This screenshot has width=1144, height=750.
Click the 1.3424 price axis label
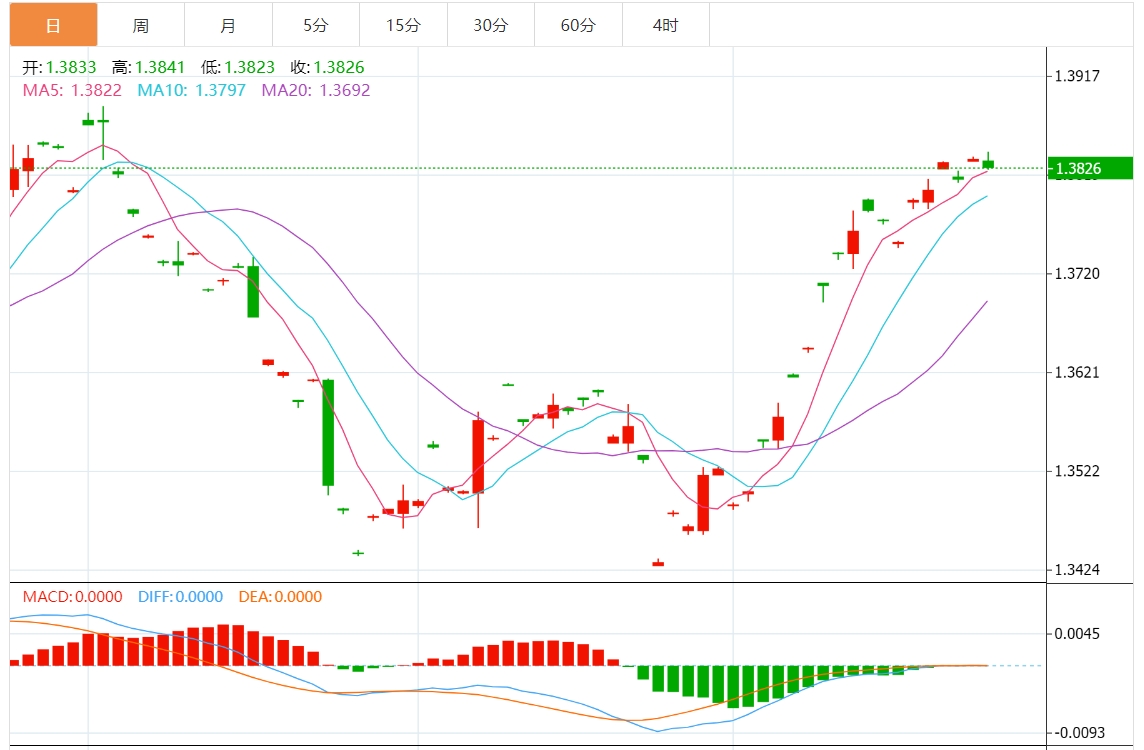tap(1078, 571)
